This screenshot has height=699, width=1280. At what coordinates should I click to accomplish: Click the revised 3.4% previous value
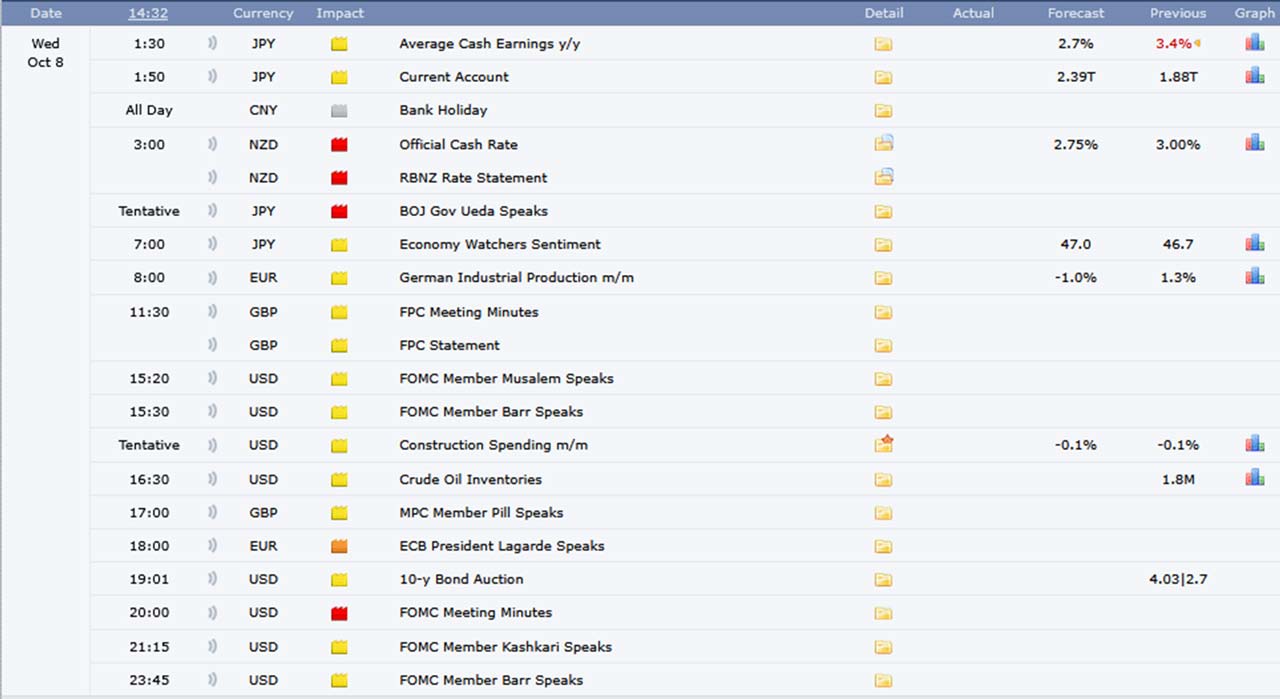point(1173,43)
